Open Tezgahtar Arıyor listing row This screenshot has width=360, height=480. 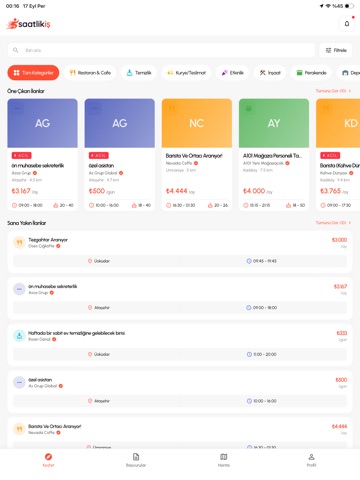click(x=180, y=251)
